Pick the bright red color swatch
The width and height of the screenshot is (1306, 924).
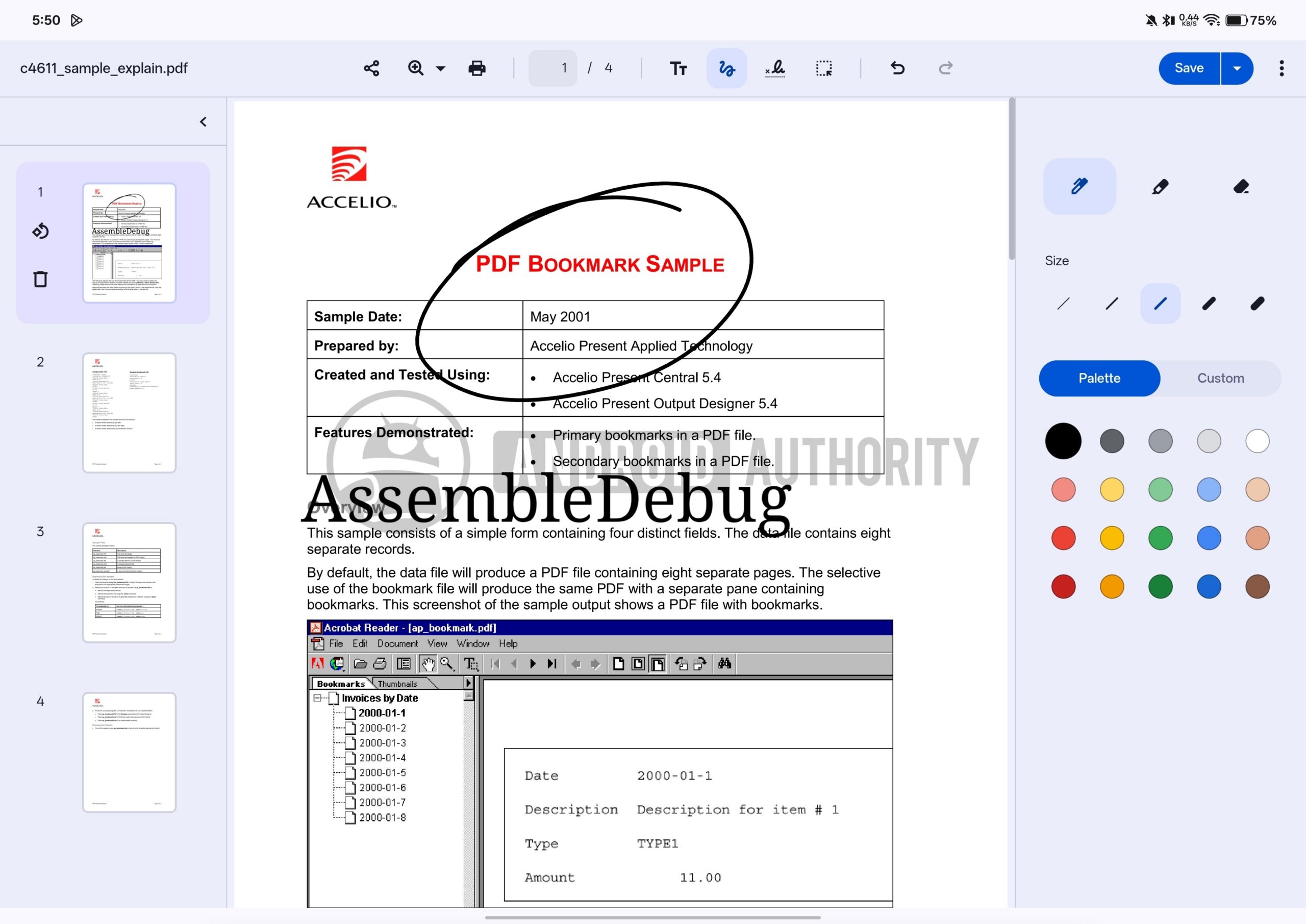tap(1063, 538)
